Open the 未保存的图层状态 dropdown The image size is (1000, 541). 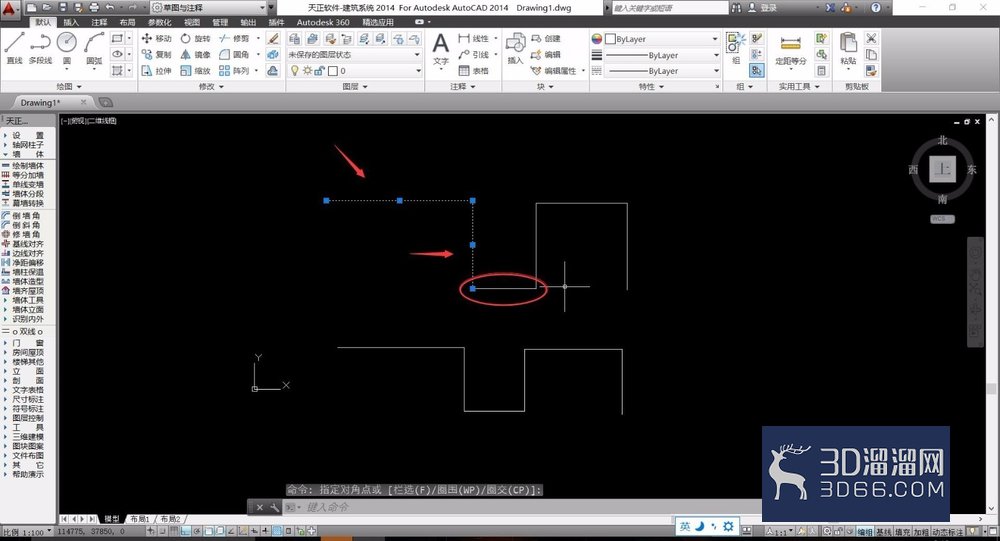coord(354,55)
